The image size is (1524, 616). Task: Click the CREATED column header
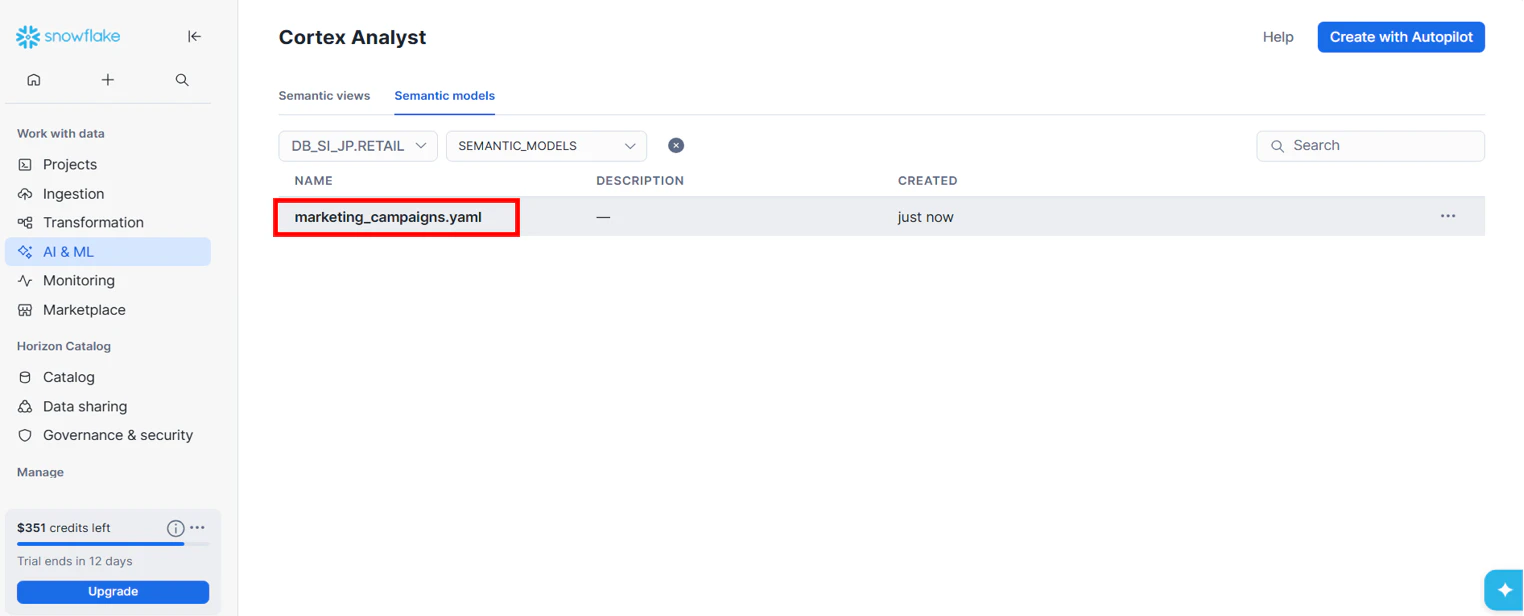click(x=927, y=181)
